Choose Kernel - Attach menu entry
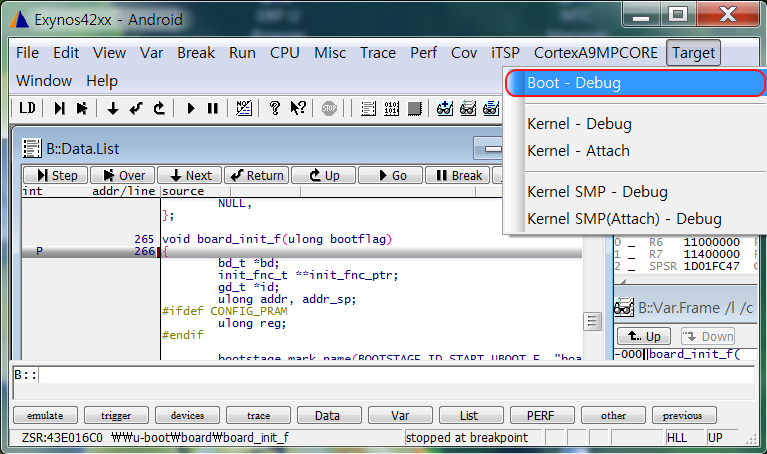Screen dimensions: 767x454 click(578, 151)
